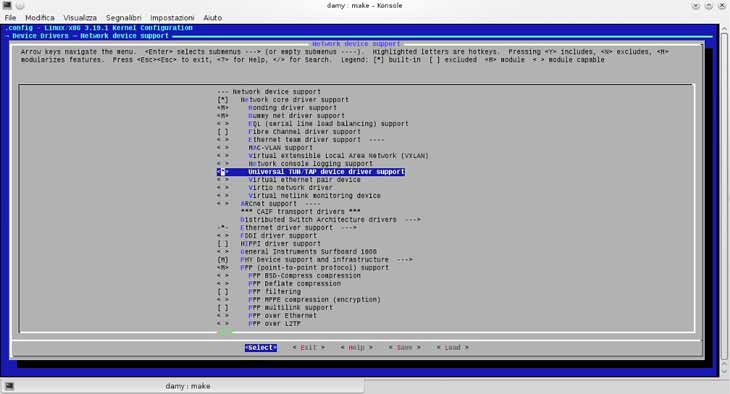Toggle Network core driver support checkbox
This screenshot has height=394, width=730.
[x=223, y=100]
